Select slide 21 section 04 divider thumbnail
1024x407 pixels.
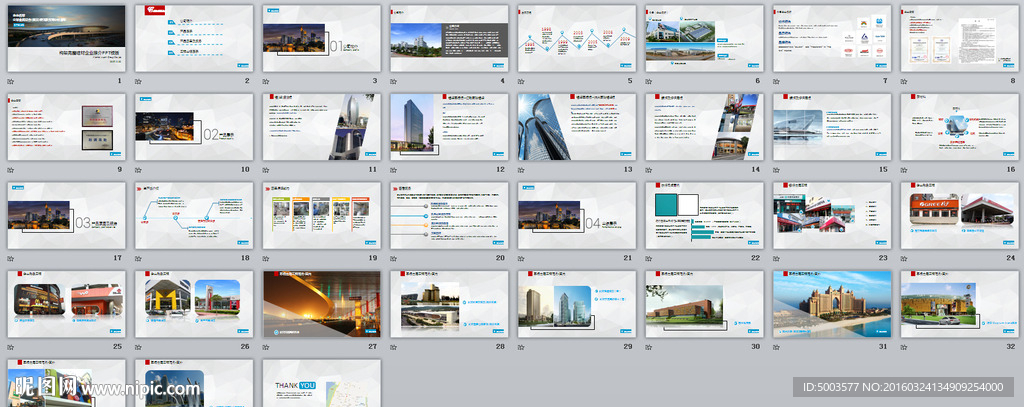coord(577,216)
